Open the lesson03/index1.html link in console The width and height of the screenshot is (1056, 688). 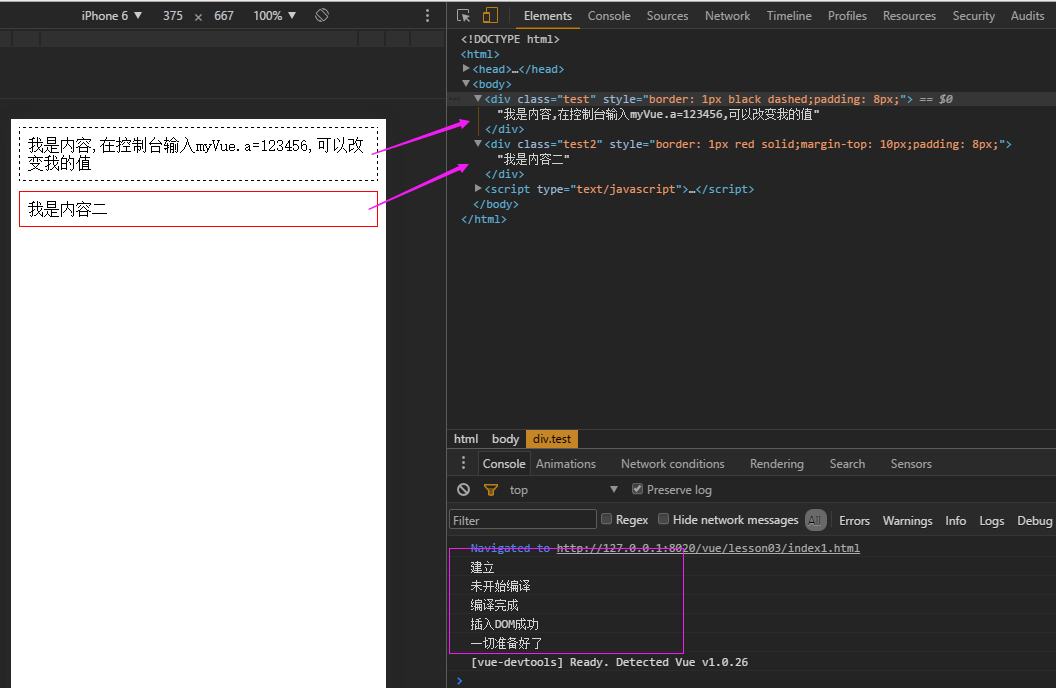tap(708, 548)
